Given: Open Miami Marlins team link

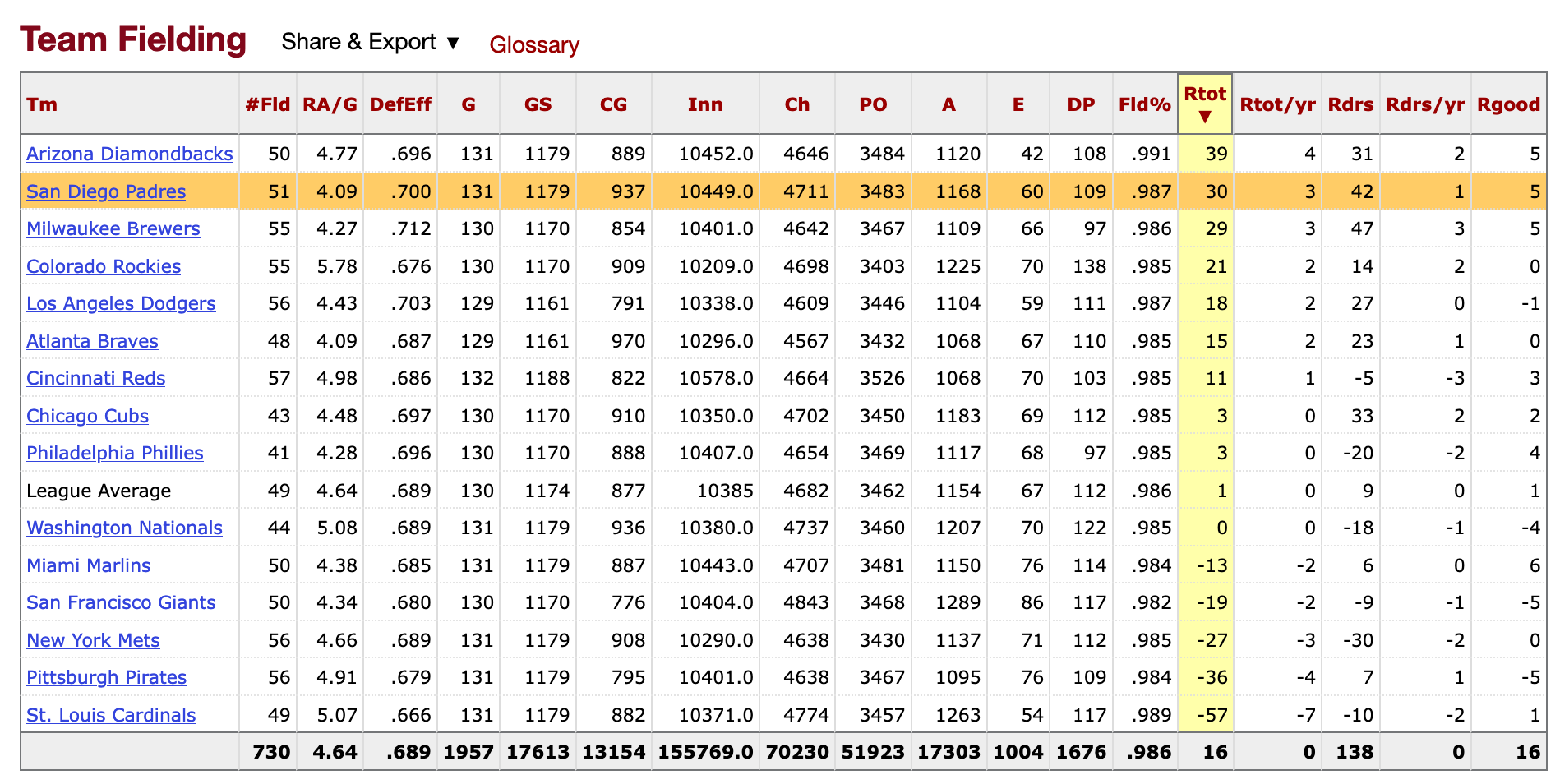Looking at the screenshot, I should coord(89,565).
